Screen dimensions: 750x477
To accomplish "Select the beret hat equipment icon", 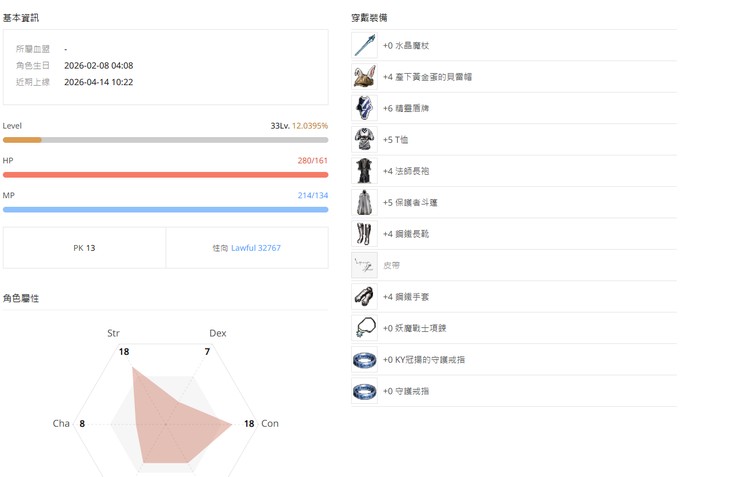I will pos(364,77).
